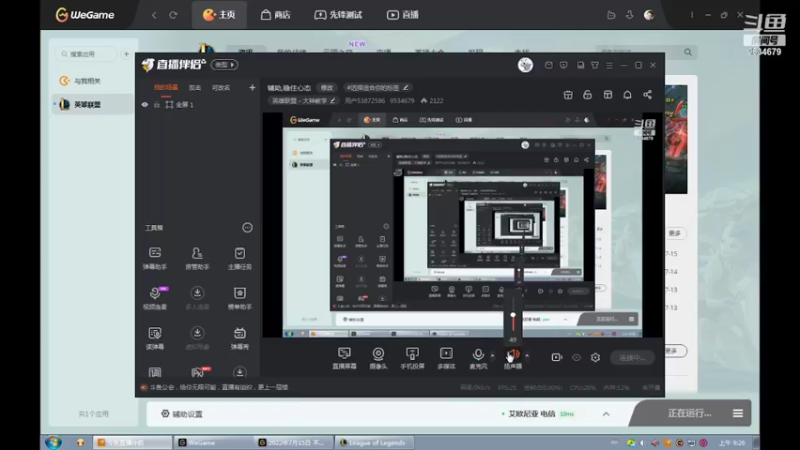This screenshot has height=450, width=800.
Task: Open the WeGame 先锋测试 pioneer test tab
Action: [338, 15]
